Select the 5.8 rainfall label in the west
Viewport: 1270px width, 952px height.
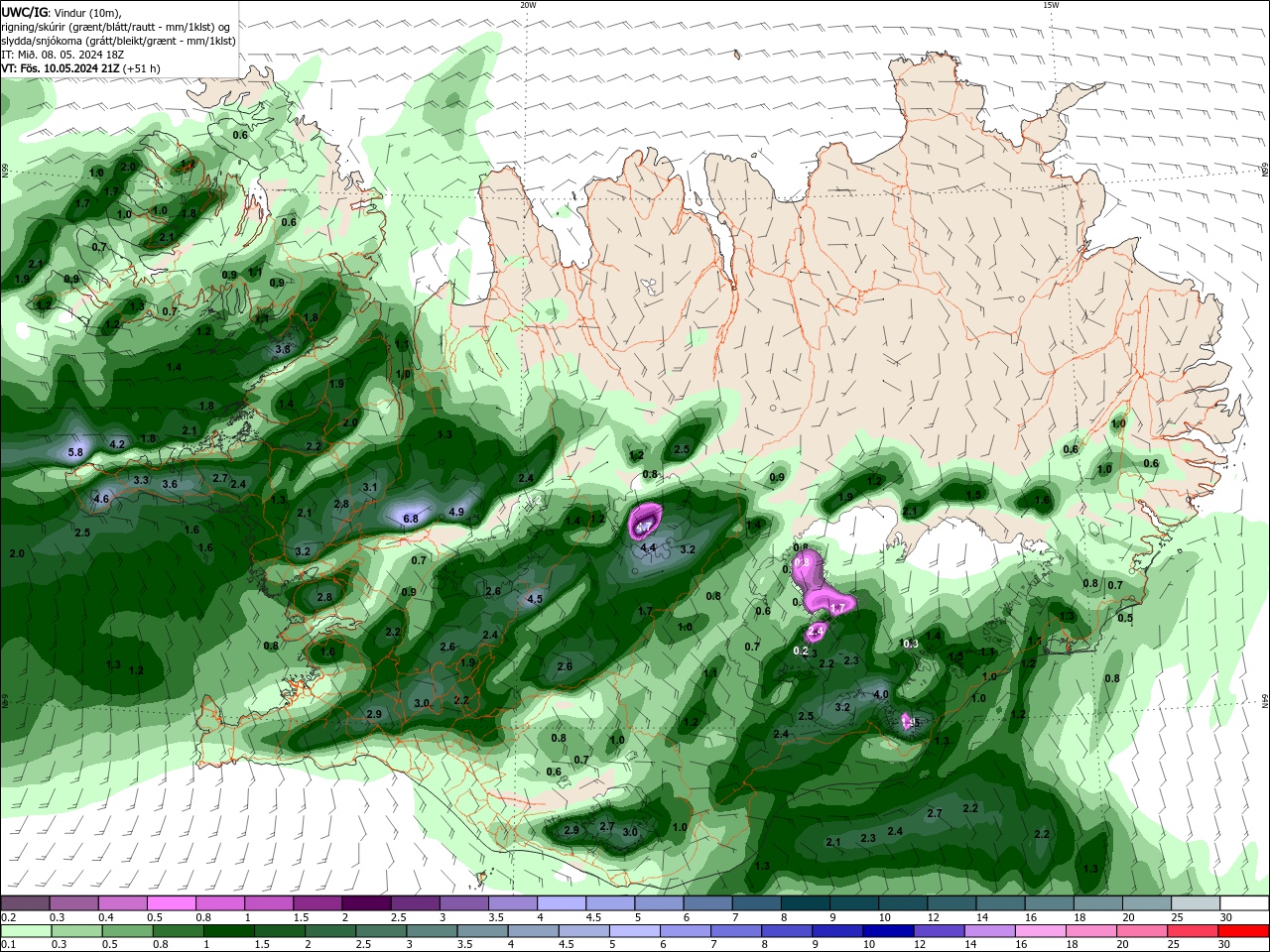click(75, 452)
